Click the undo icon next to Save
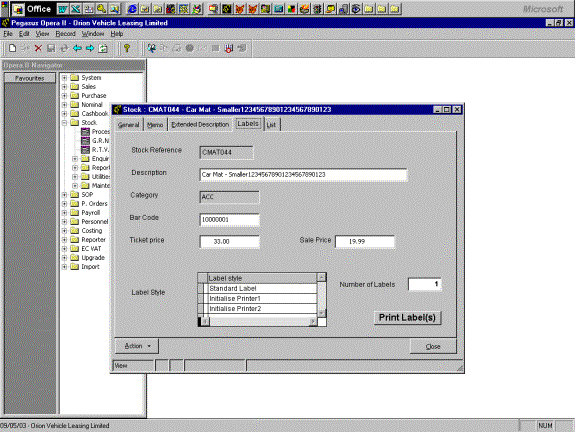The image size is (575, 432). pyautogui.click(x=64, y=48)
